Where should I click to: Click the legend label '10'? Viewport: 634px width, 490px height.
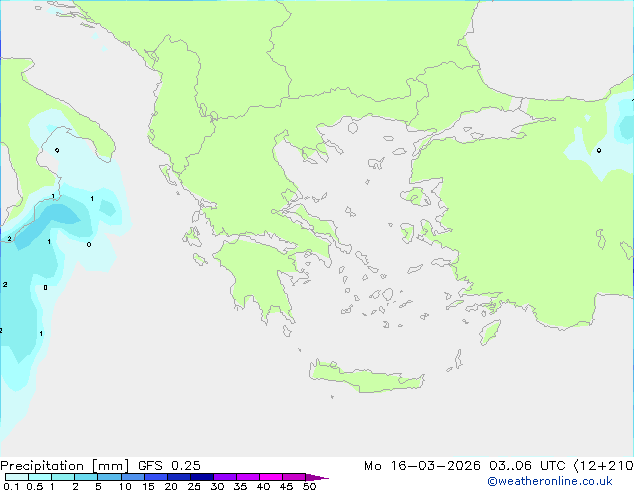point(125,486)
